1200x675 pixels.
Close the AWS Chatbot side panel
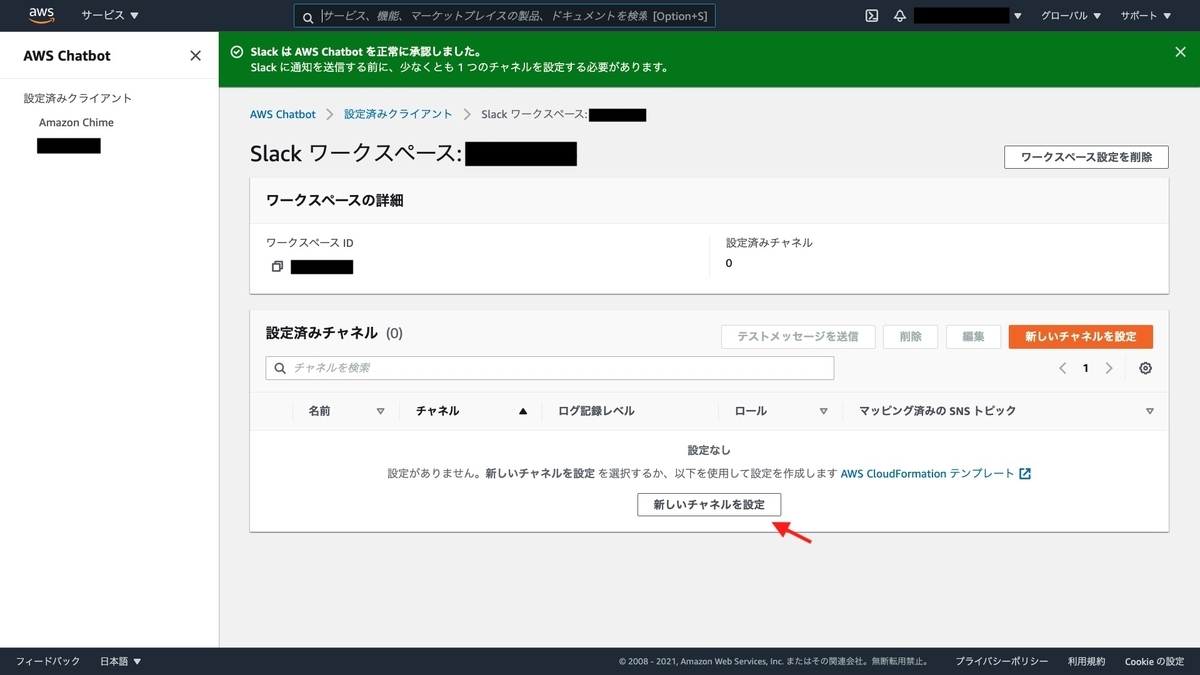(x=195, y=55)
